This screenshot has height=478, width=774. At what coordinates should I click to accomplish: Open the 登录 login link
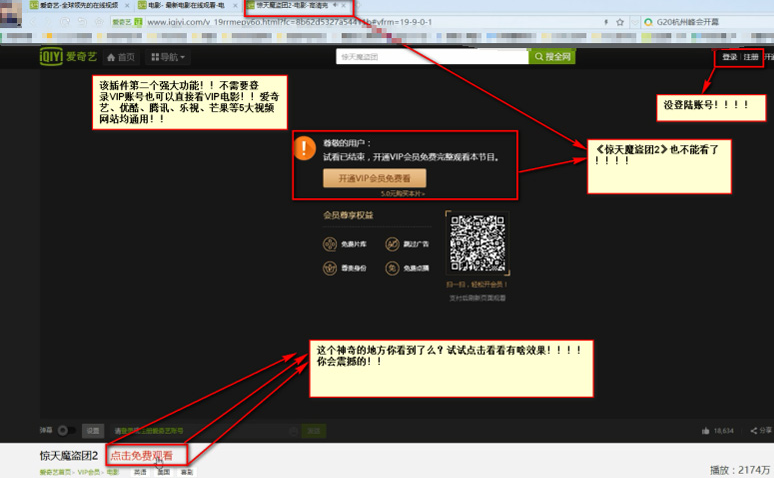pos(729,57)
